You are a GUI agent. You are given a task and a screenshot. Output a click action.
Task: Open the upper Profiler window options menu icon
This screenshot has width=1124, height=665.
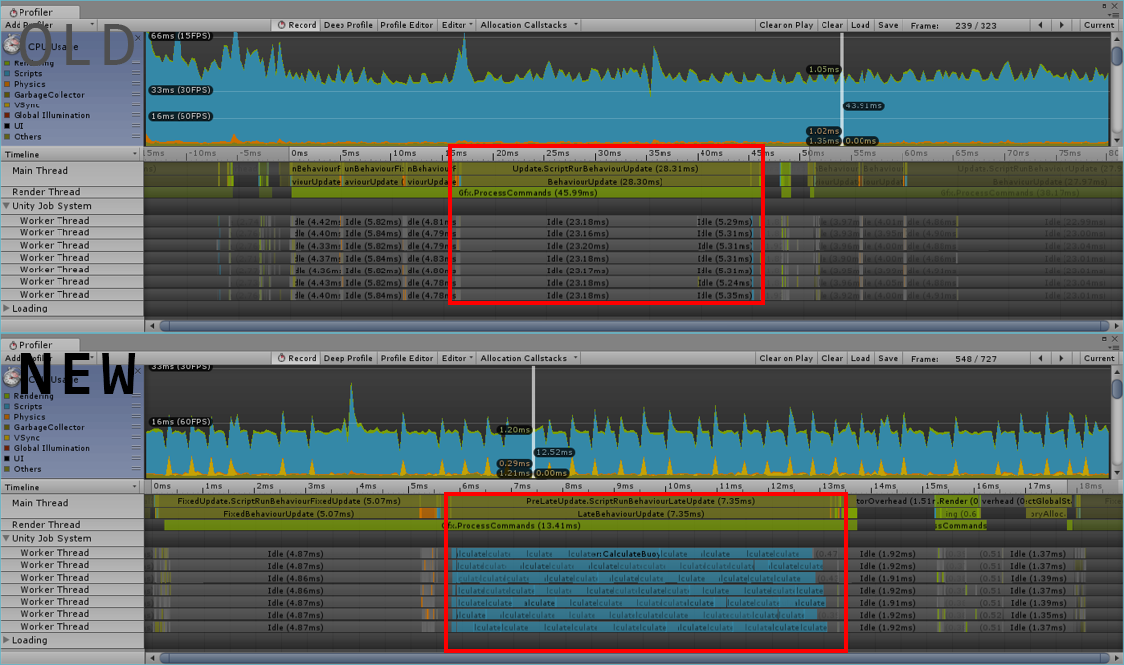click(x=1115, y=13)
